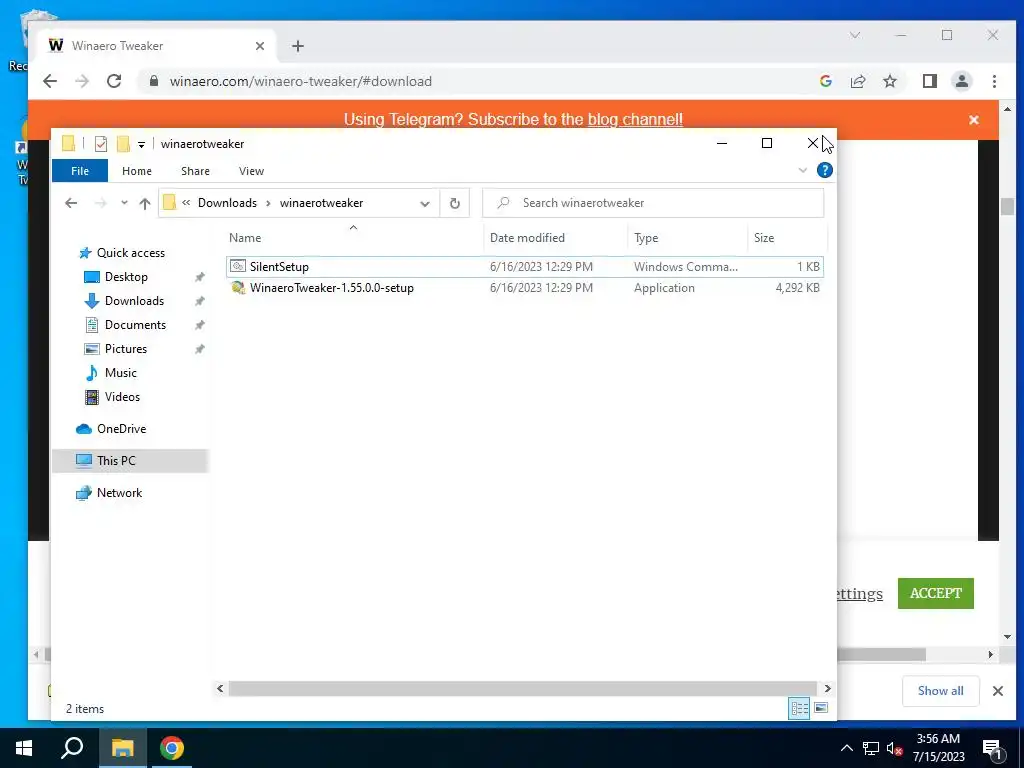Sort files by Date modified column
This screenshot has height=768, width=1024.
(556, 238)
